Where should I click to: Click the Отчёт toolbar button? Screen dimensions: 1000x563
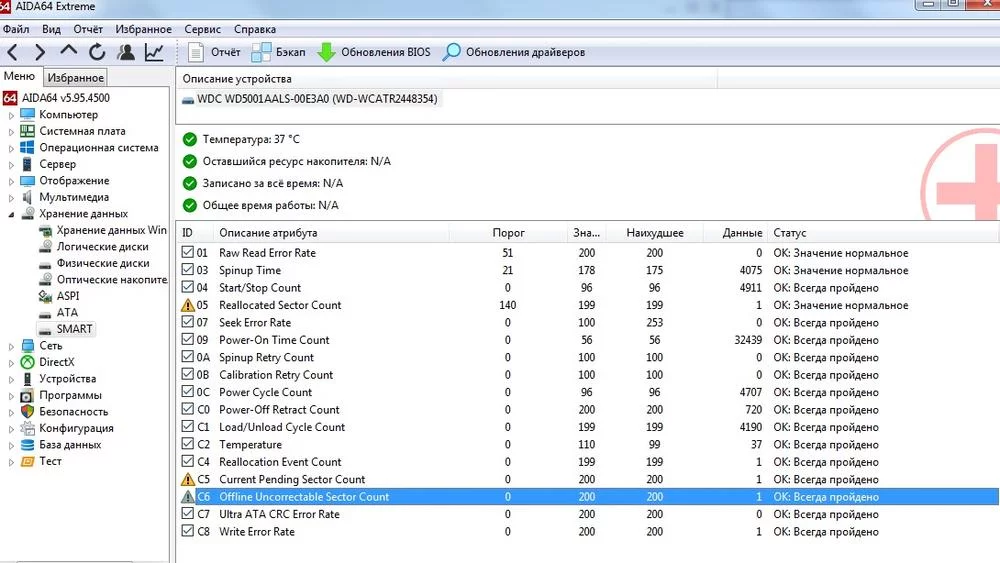coord(214,52)
